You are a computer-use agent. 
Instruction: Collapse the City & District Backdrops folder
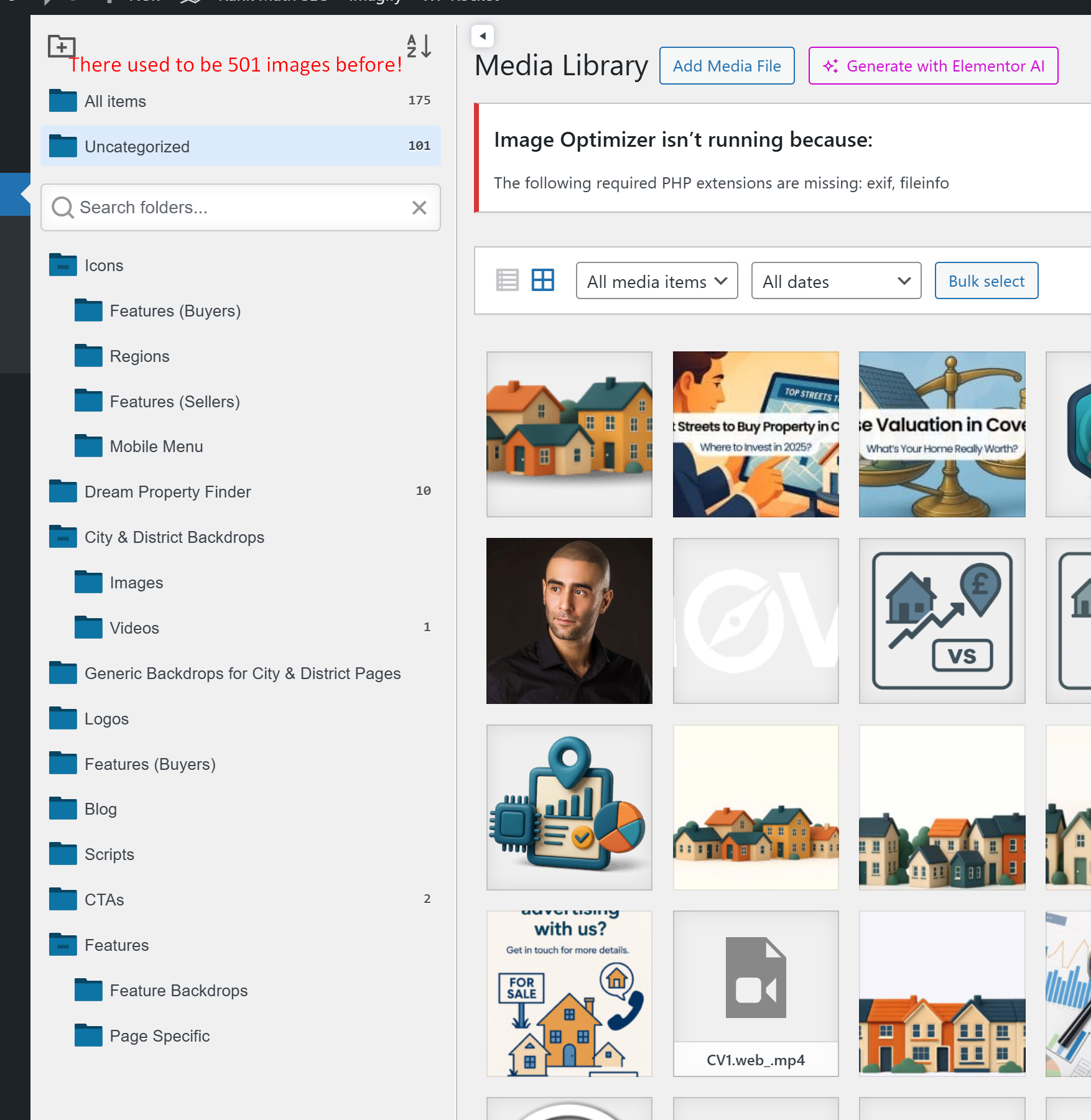pos(63,537)
